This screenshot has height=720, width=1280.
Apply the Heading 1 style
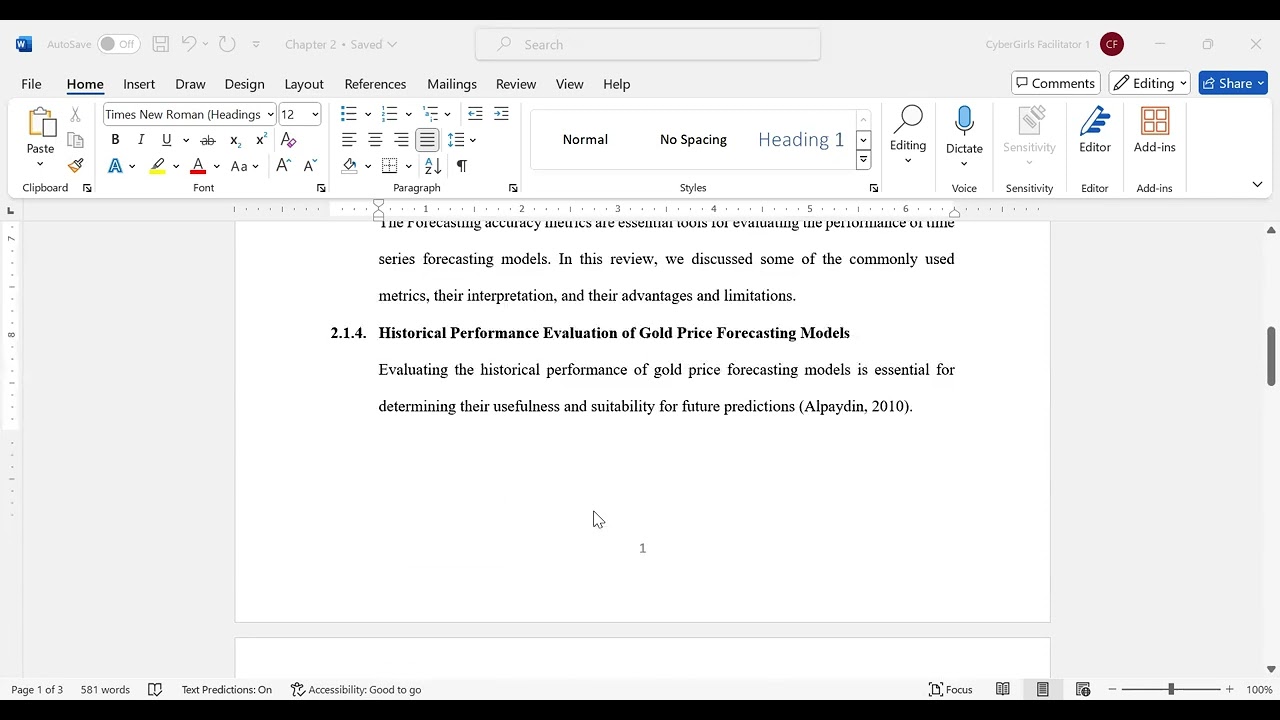click(801, 139)
